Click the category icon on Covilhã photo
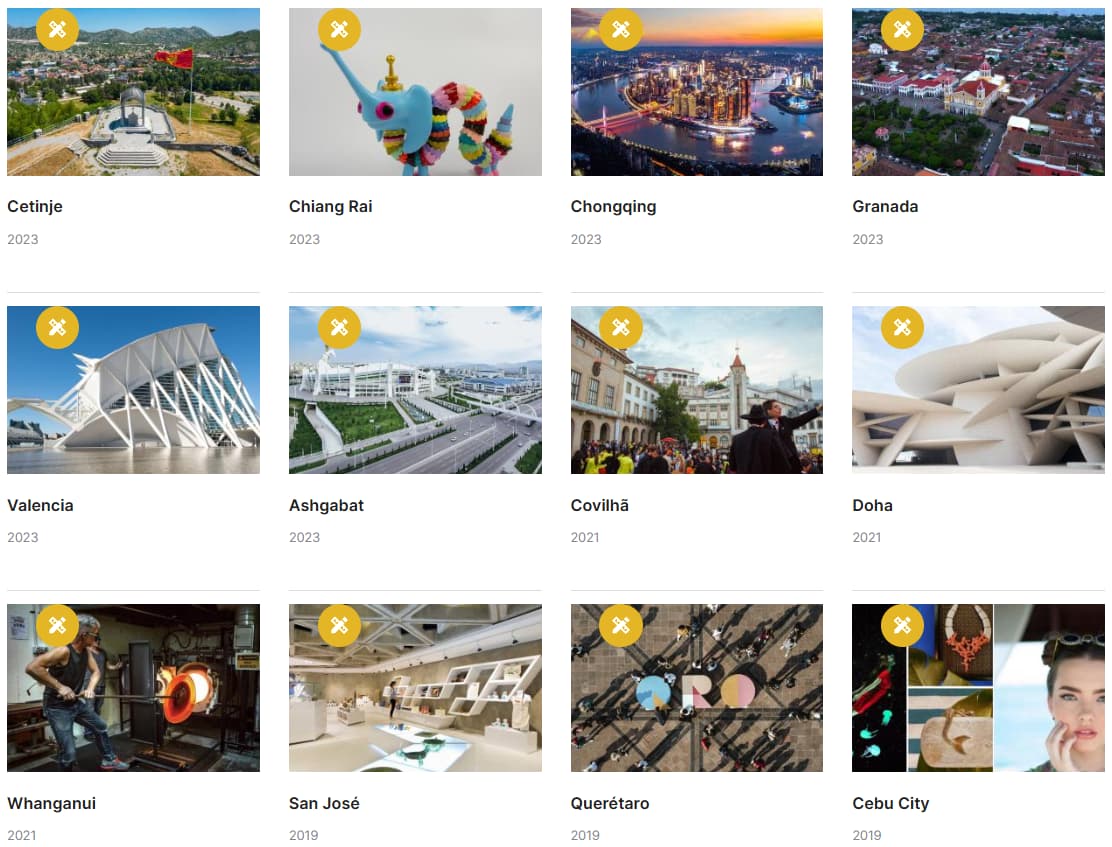 pos(621,327)
